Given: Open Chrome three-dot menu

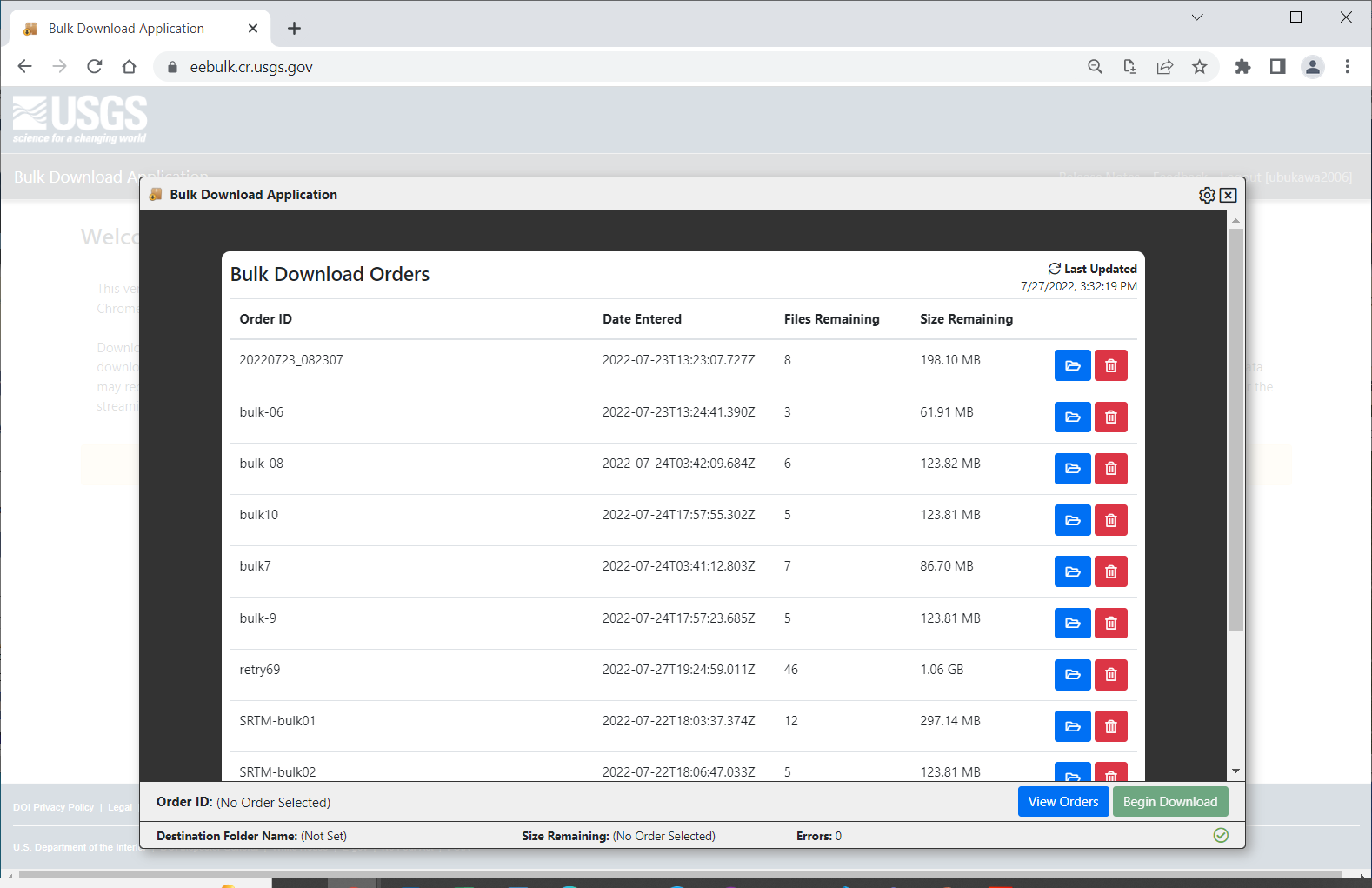Looking at the screenshot, I should [x=1347, y=67].
